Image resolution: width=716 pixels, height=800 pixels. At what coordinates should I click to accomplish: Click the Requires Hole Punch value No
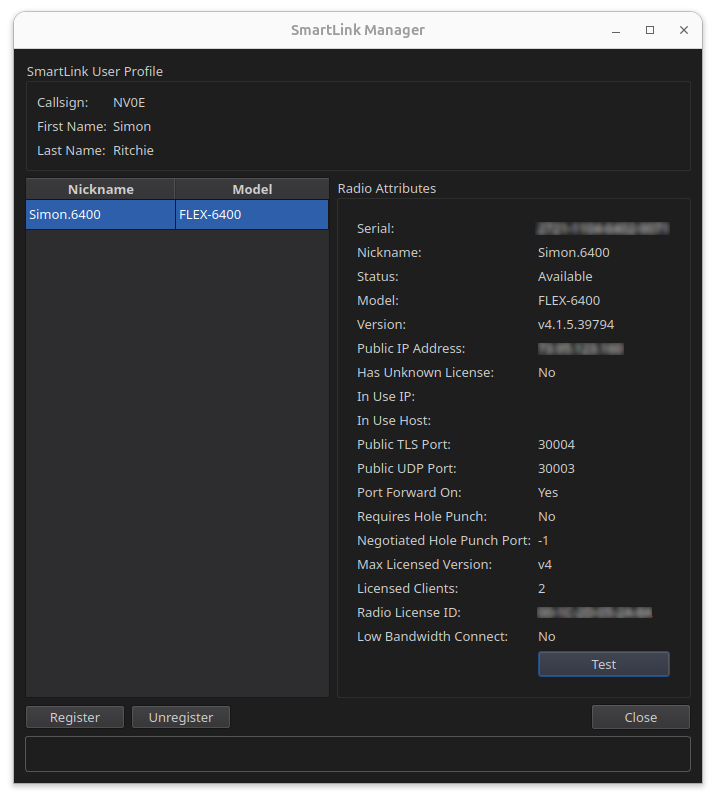pos(547,516)
